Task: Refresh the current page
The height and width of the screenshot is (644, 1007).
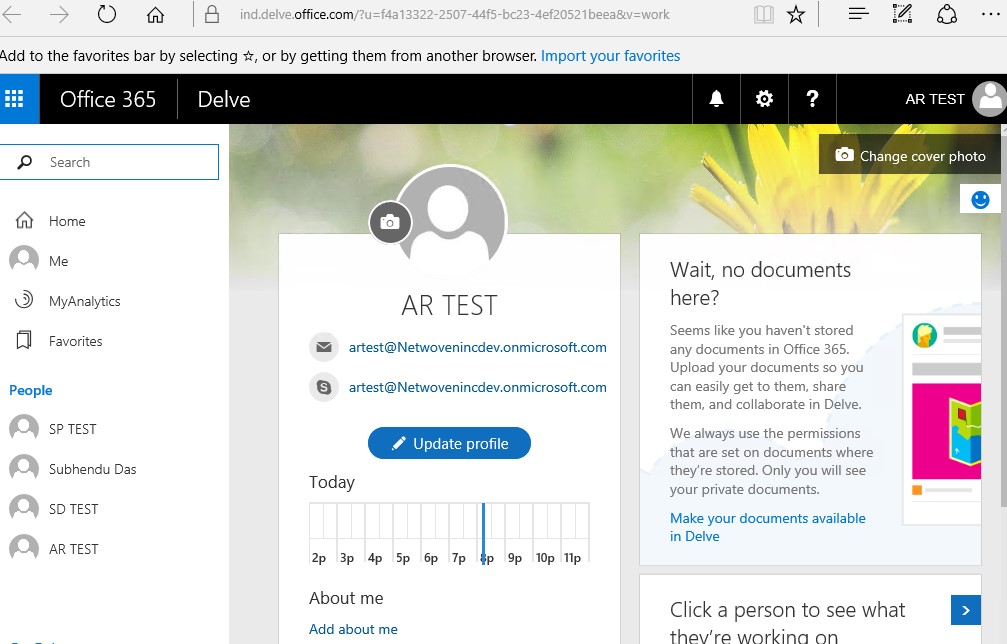Action: (107, 14)
